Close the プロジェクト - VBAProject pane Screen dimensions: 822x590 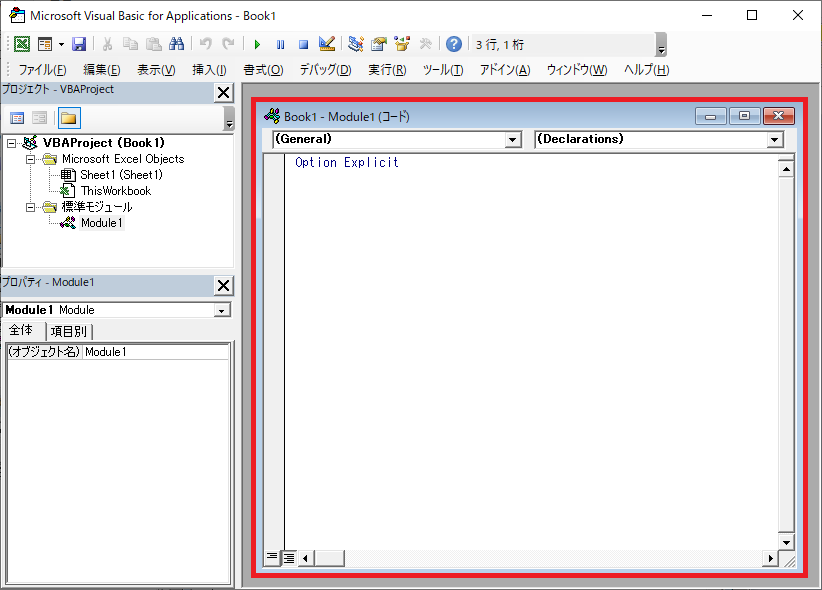point(224,93)
